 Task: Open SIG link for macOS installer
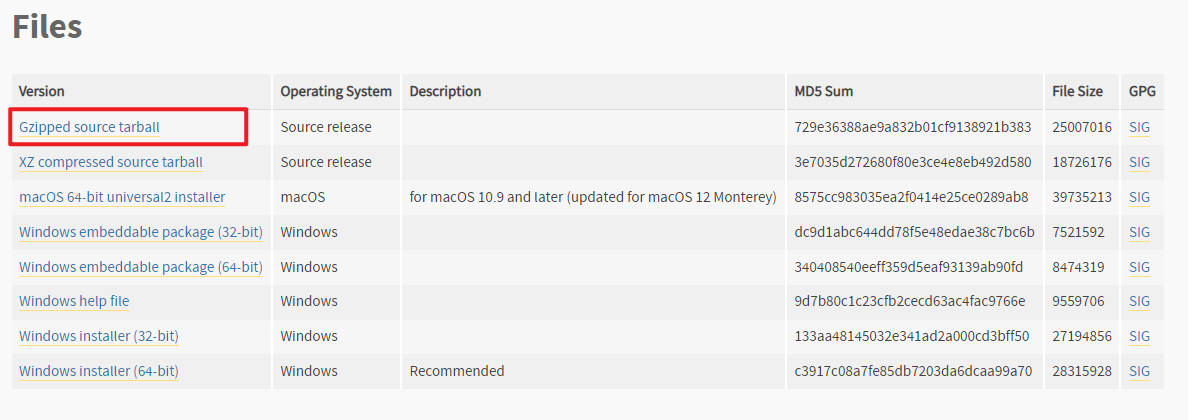click(1139, 197)
